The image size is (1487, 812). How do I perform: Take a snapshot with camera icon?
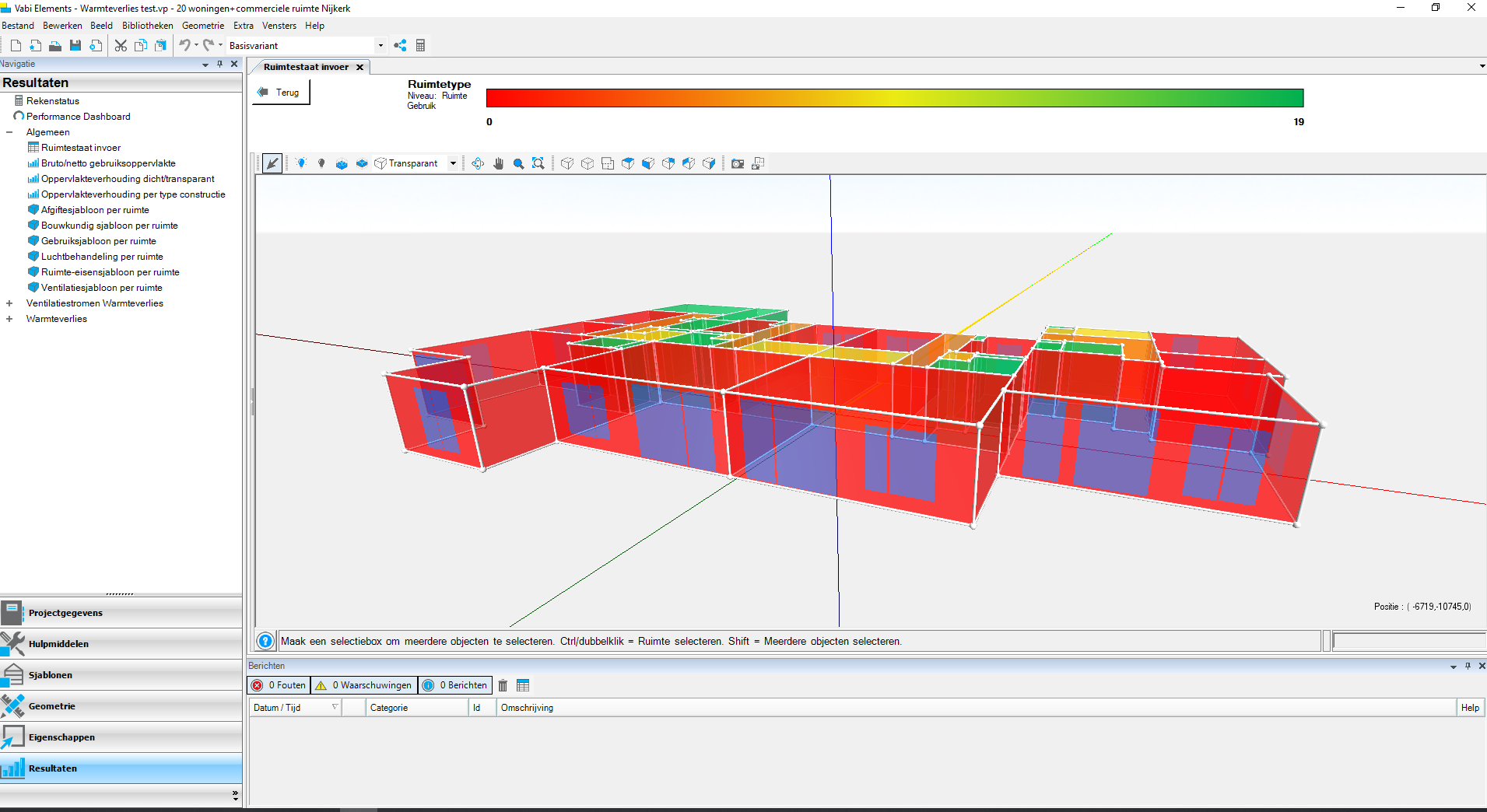[737, 163]
